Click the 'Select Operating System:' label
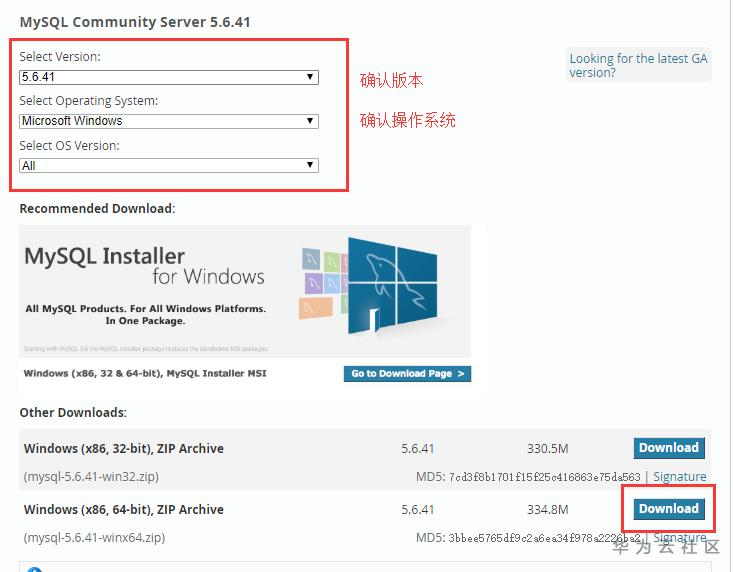 (x=89, y=101)
